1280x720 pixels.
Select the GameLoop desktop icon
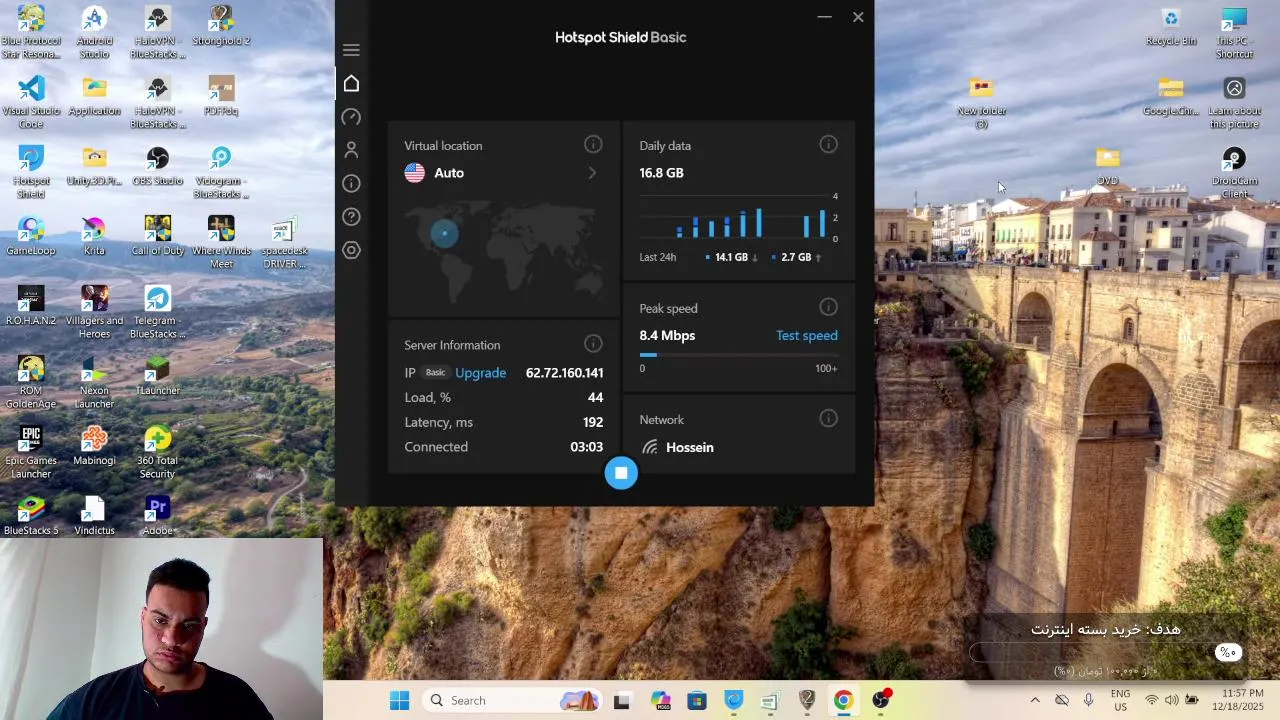point(31,237)
